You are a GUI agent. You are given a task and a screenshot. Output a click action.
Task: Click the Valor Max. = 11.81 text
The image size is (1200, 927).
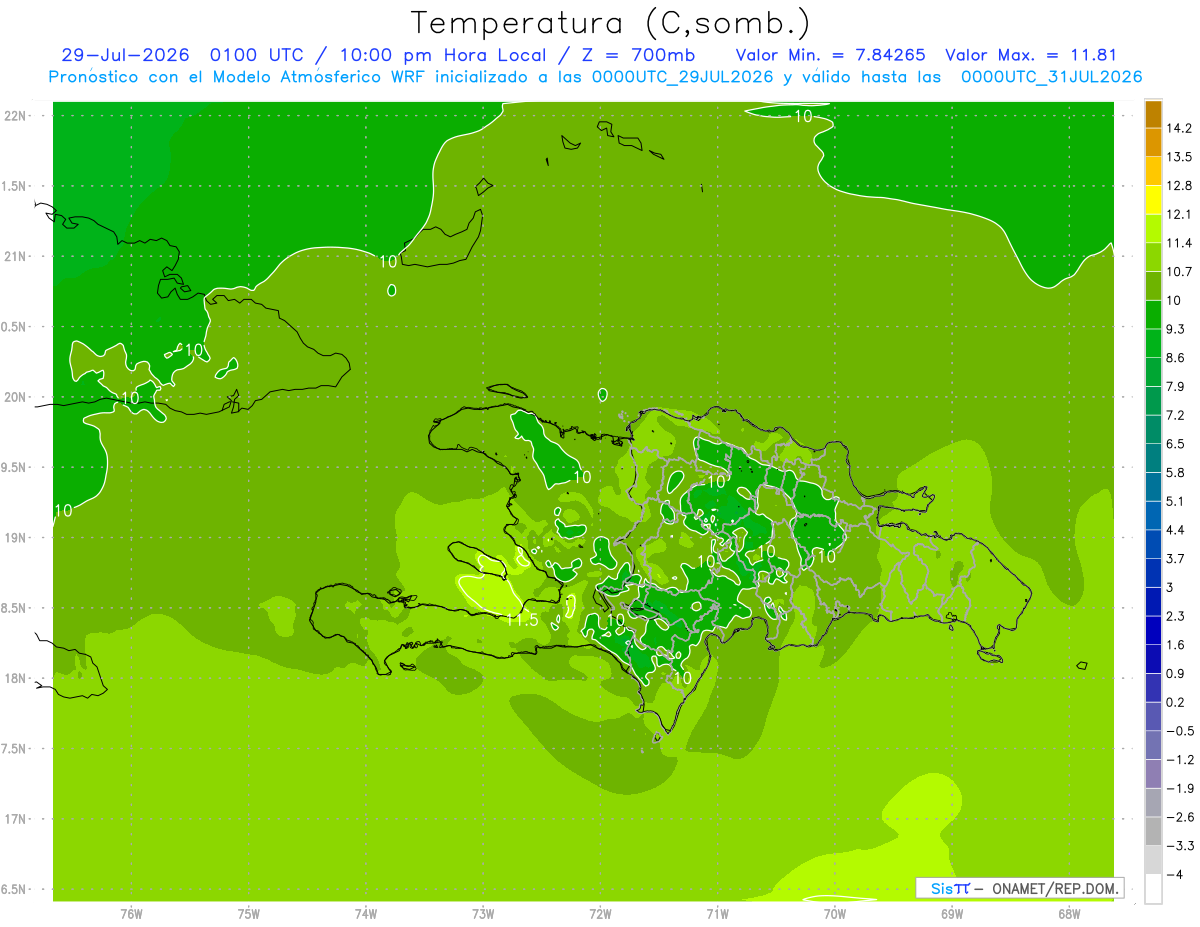point(1031,55)
